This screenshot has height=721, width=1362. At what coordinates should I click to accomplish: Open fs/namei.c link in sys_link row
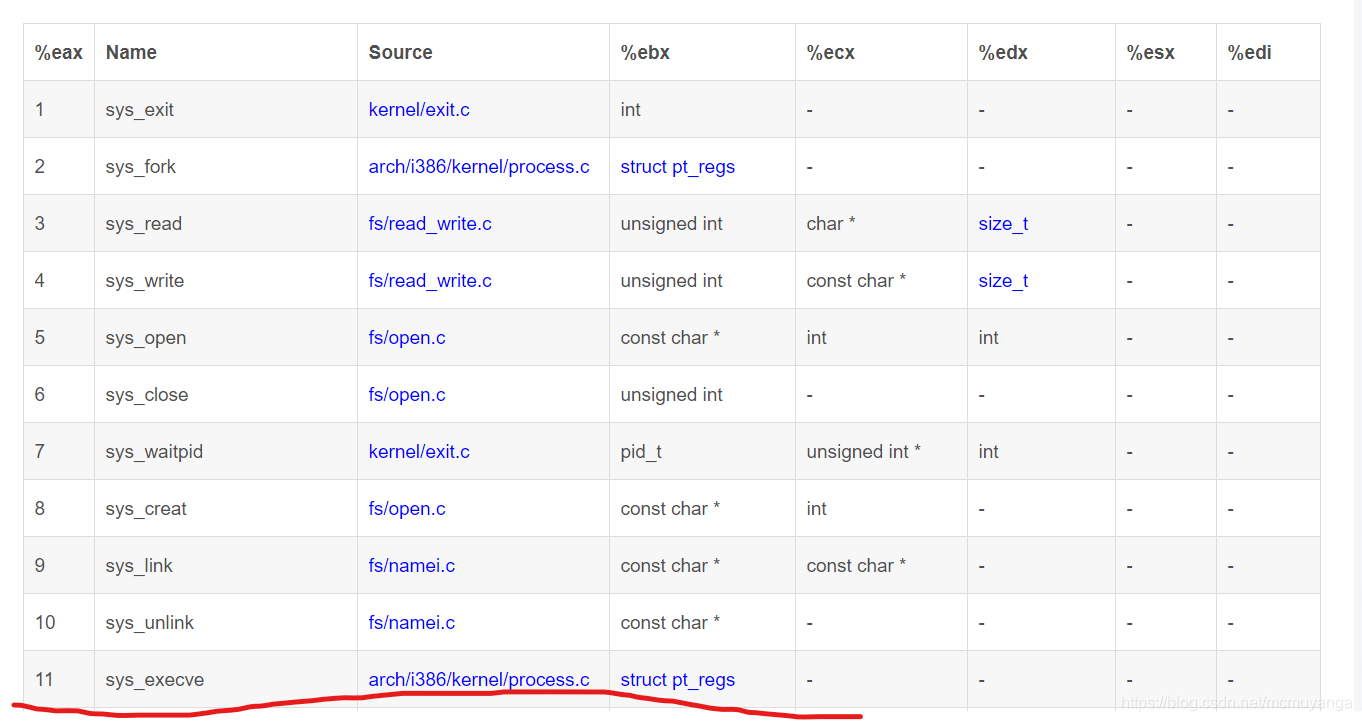[x=412, y=566]
